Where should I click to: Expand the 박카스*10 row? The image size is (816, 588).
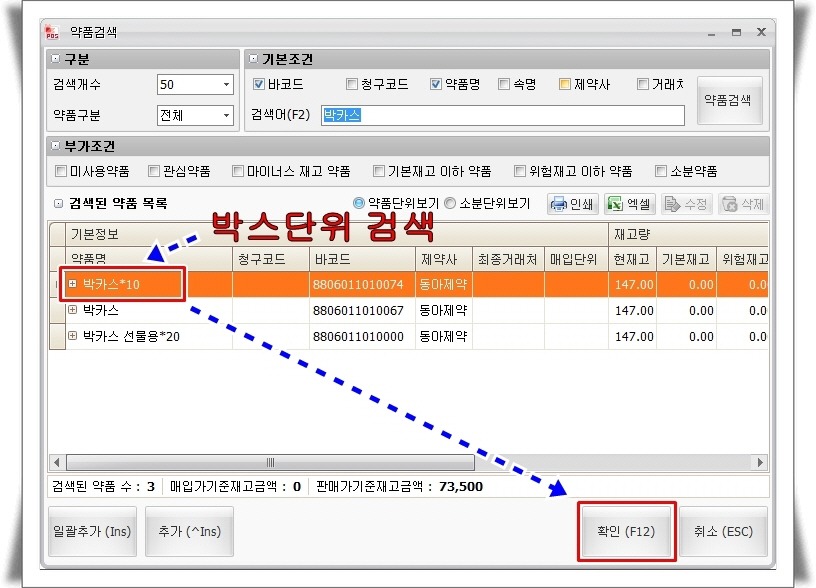tap(72, 284)
